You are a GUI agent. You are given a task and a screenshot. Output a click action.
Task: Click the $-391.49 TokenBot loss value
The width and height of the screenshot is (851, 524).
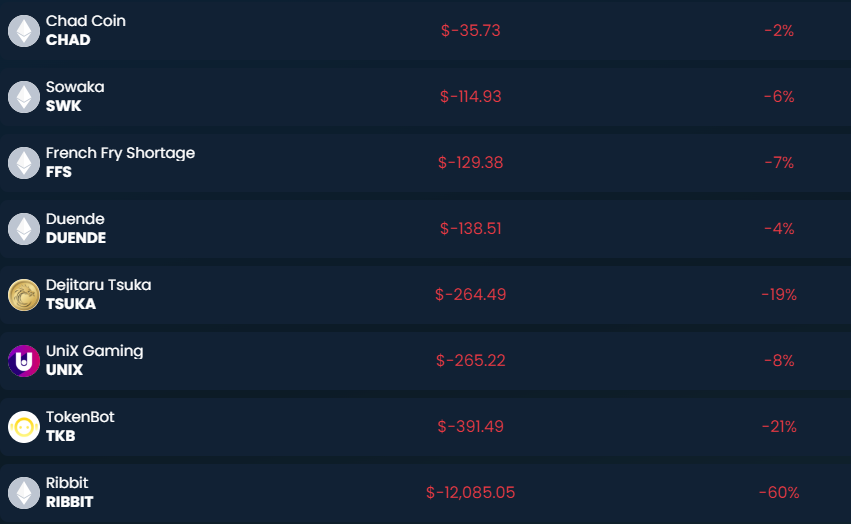[x=470, y=427]
